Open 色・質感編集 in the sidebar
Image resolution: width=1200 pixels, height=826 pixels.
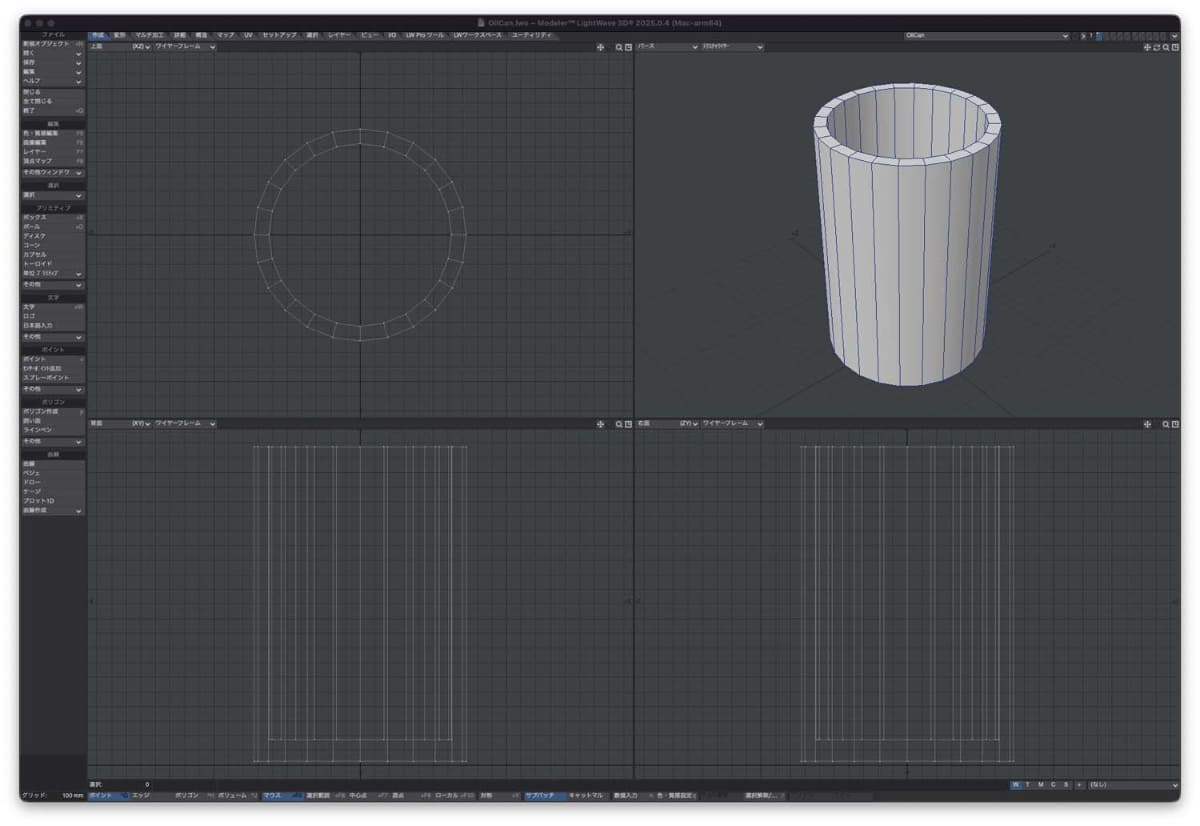click(53, 133)
